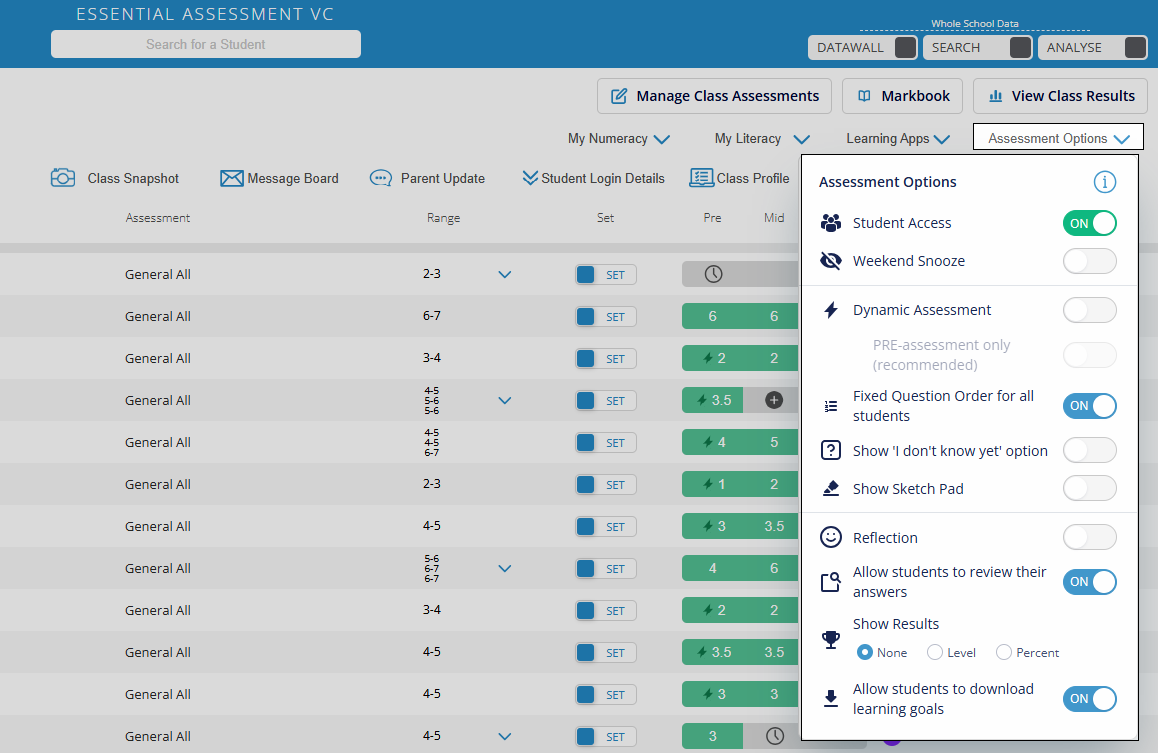This screenshot has width=1158, height=753.
Task: Click the clock icon in the last General All row
Action: [x=775, y=736]
